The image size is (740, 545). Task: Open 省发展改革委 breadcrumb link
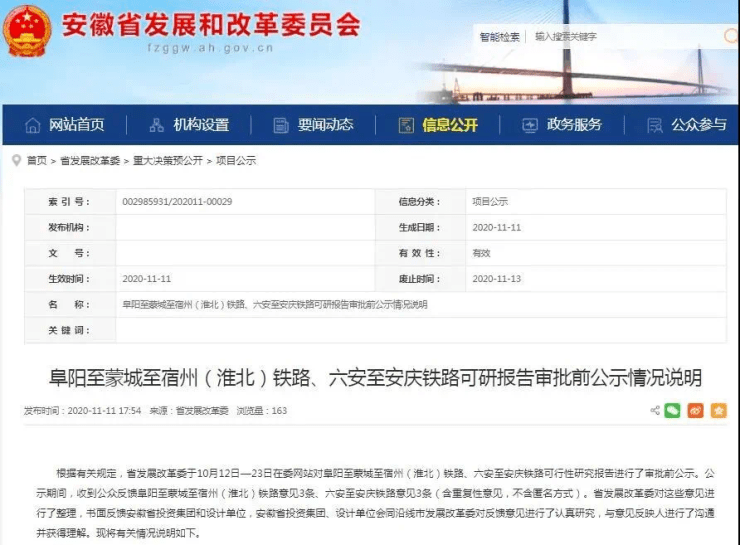pyautogui.click(x=89, y=160)
